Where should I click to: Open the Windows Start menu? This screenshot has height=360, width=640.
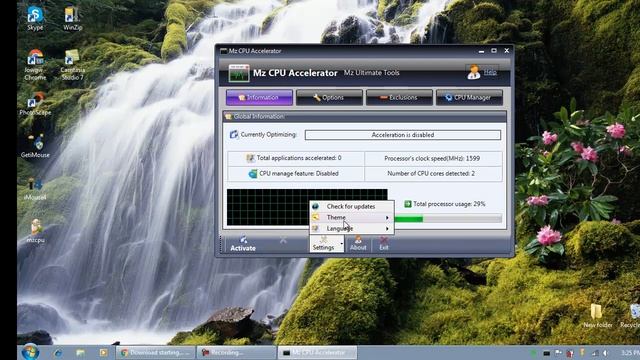pos(30,352)
